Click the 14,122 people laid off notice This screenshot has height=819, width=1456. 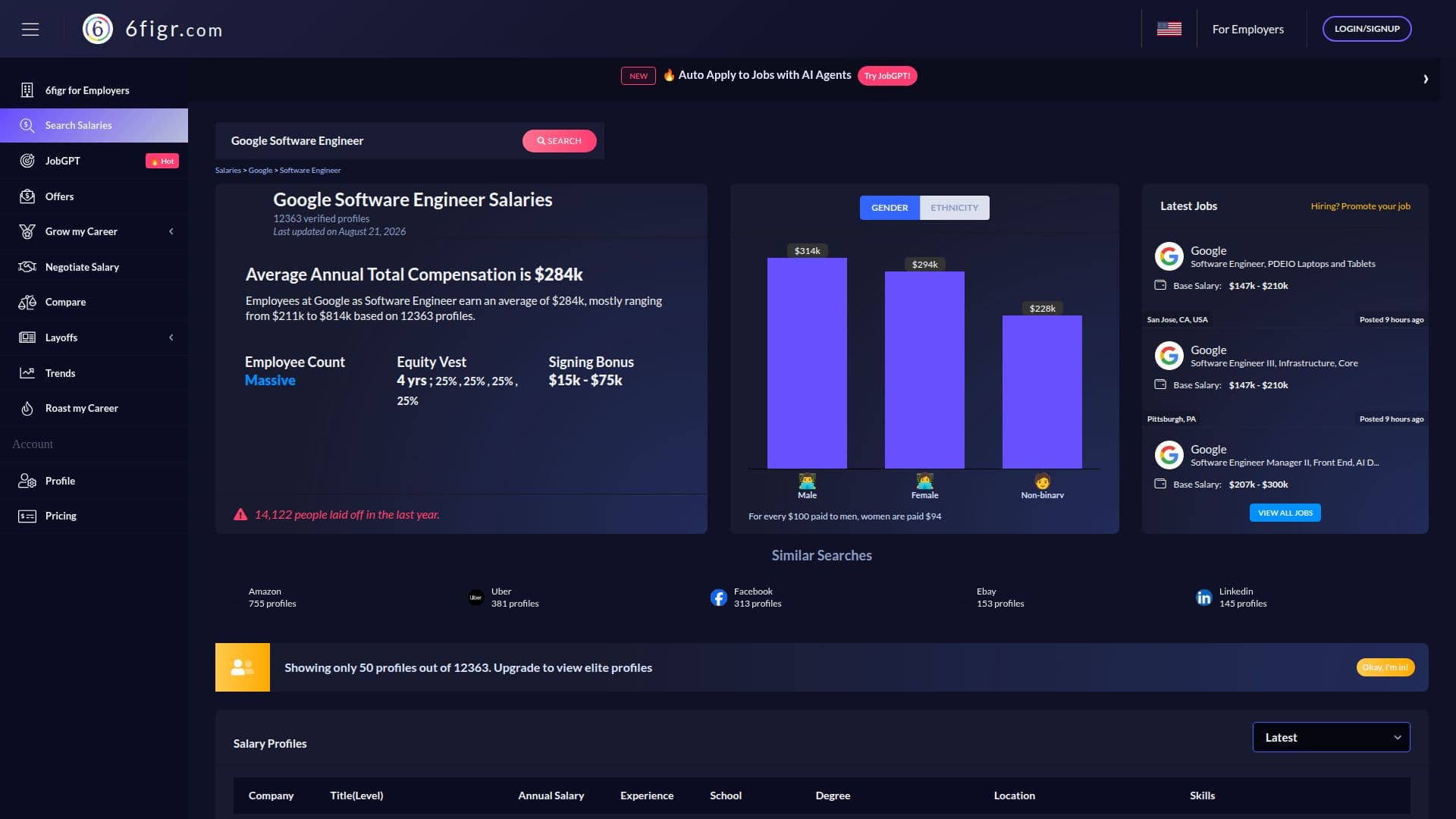point(347,514)
